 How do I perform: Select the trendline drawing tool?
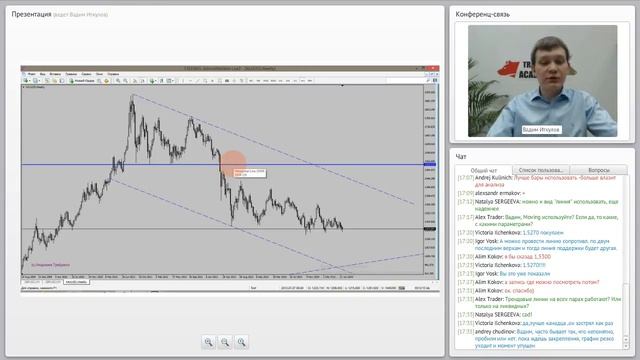coord(198,81)
